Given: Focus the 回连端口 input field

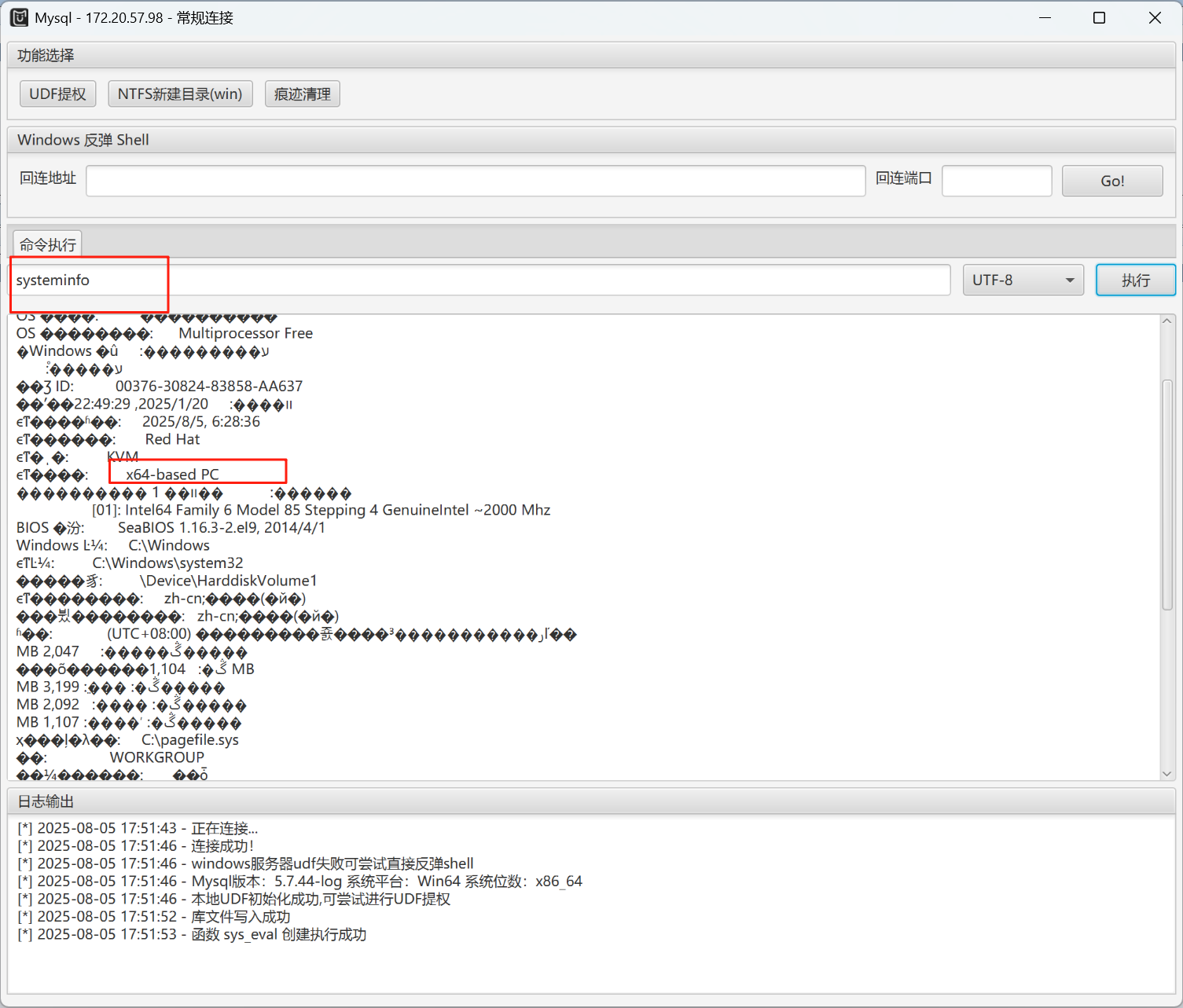Looking at the screenshot, I should 997,181.
